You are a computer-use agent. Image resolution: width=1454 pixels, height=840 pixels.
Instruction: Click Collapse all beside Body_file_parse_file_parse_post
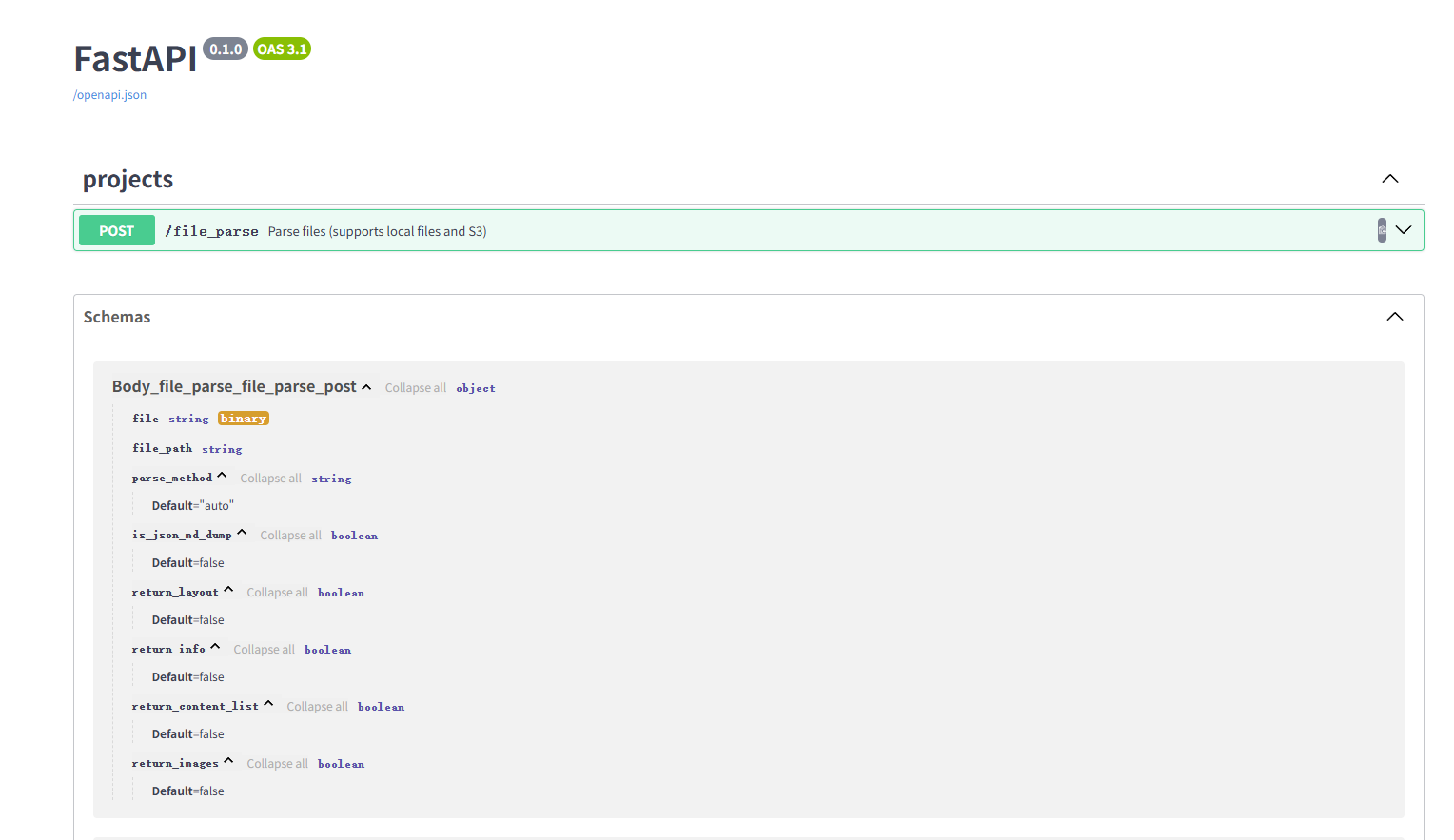[416, 388]
